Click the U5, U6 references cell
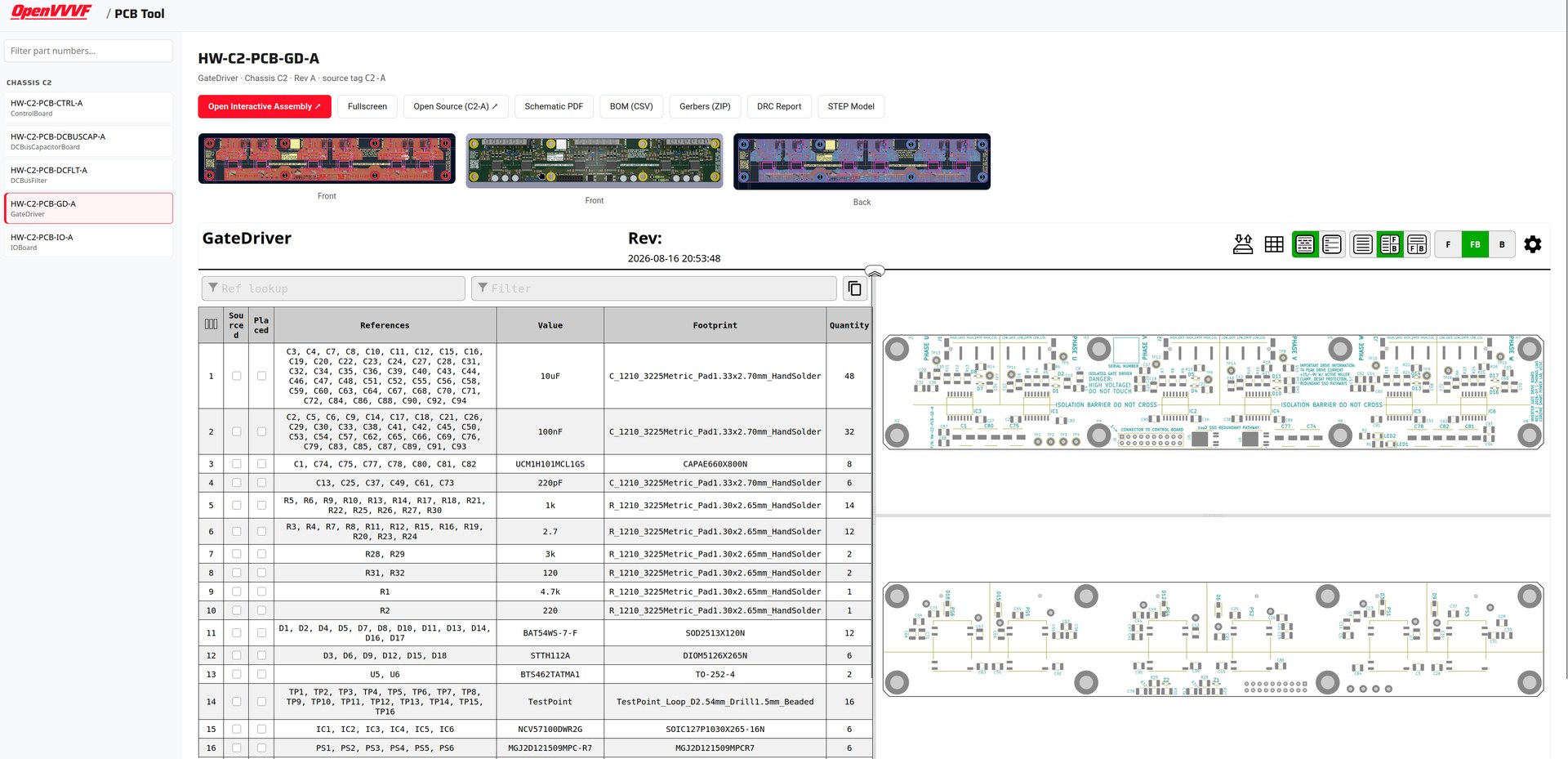This screenshot has width=1568, height=759. (385, 675)
